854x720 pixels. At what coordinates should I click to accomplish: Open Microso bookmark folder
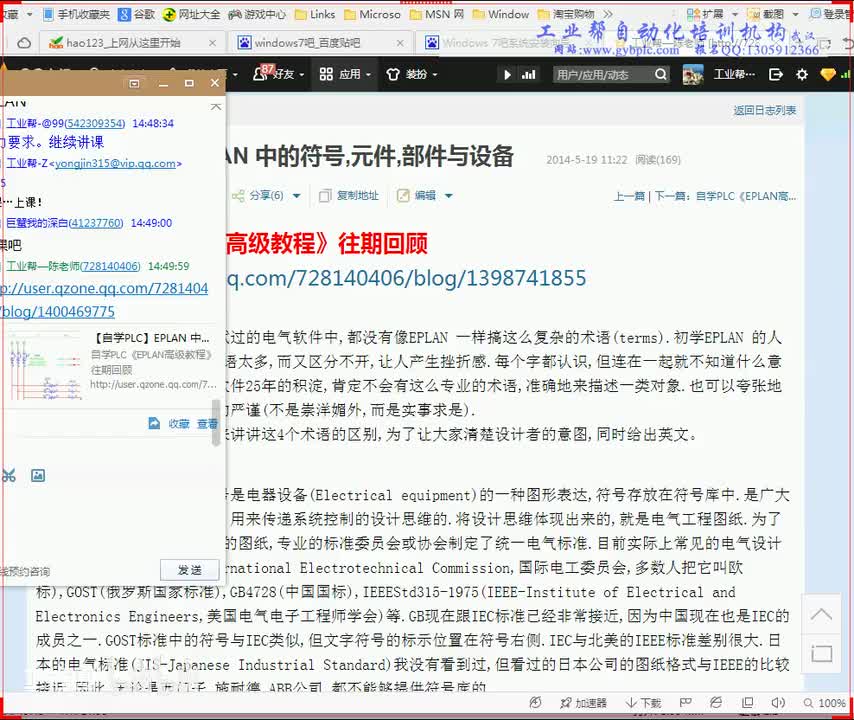tap(372, 14)
